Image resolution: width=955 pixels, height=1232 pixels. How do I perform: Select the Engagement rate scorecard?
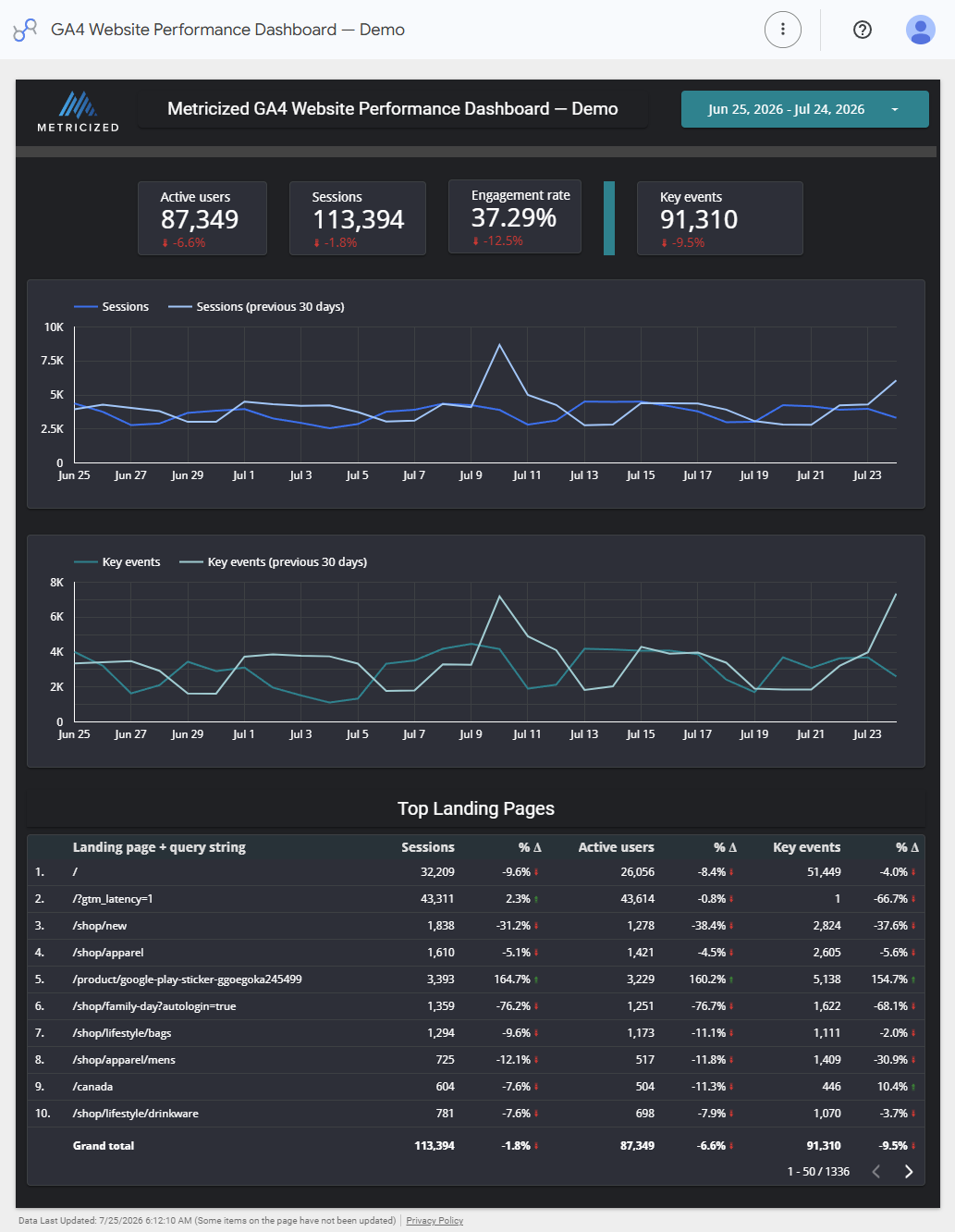(x=515, y=216)
